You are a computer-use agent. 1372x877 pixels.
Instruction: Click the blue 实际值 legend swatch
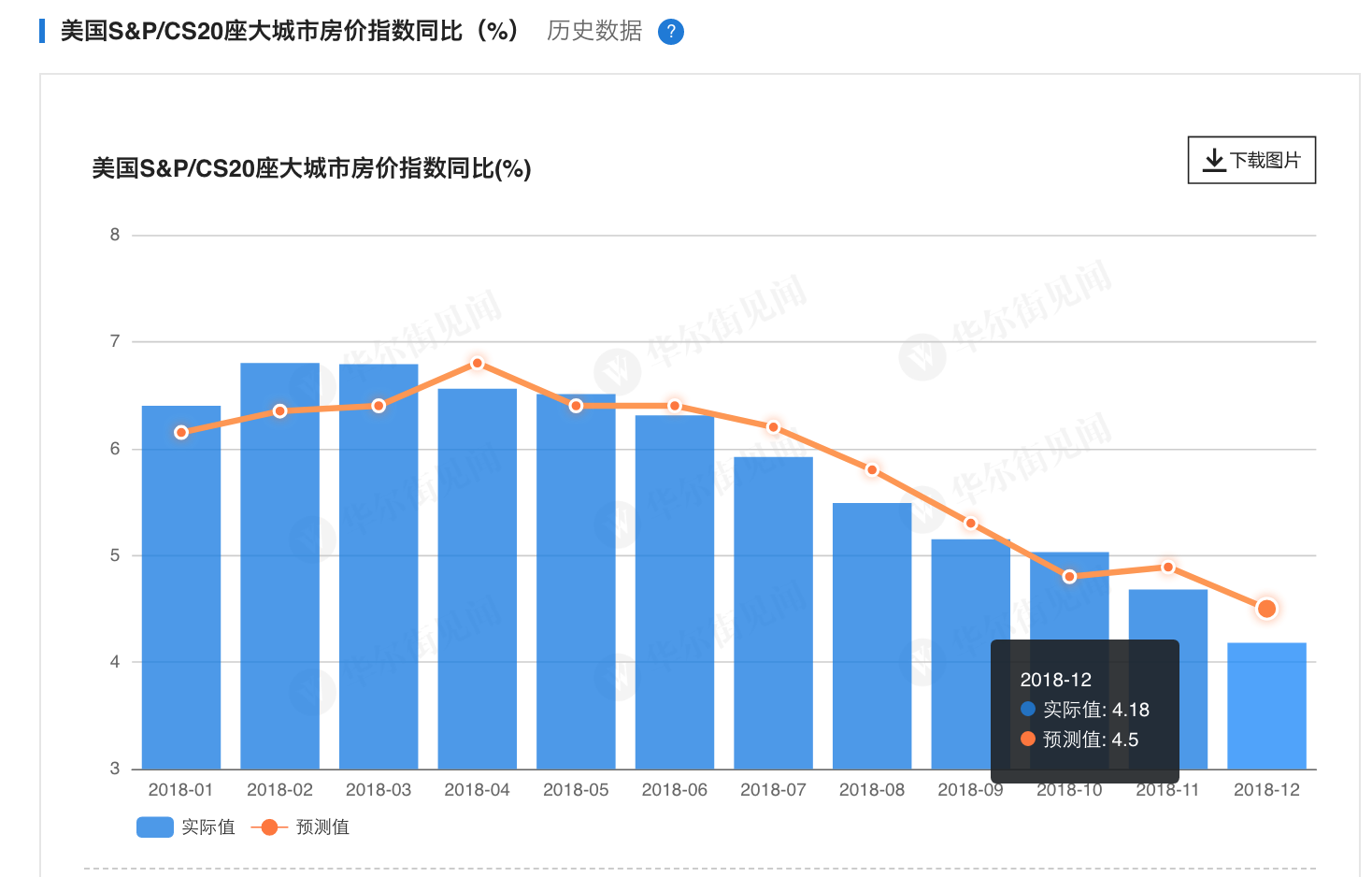pos(155,827)
